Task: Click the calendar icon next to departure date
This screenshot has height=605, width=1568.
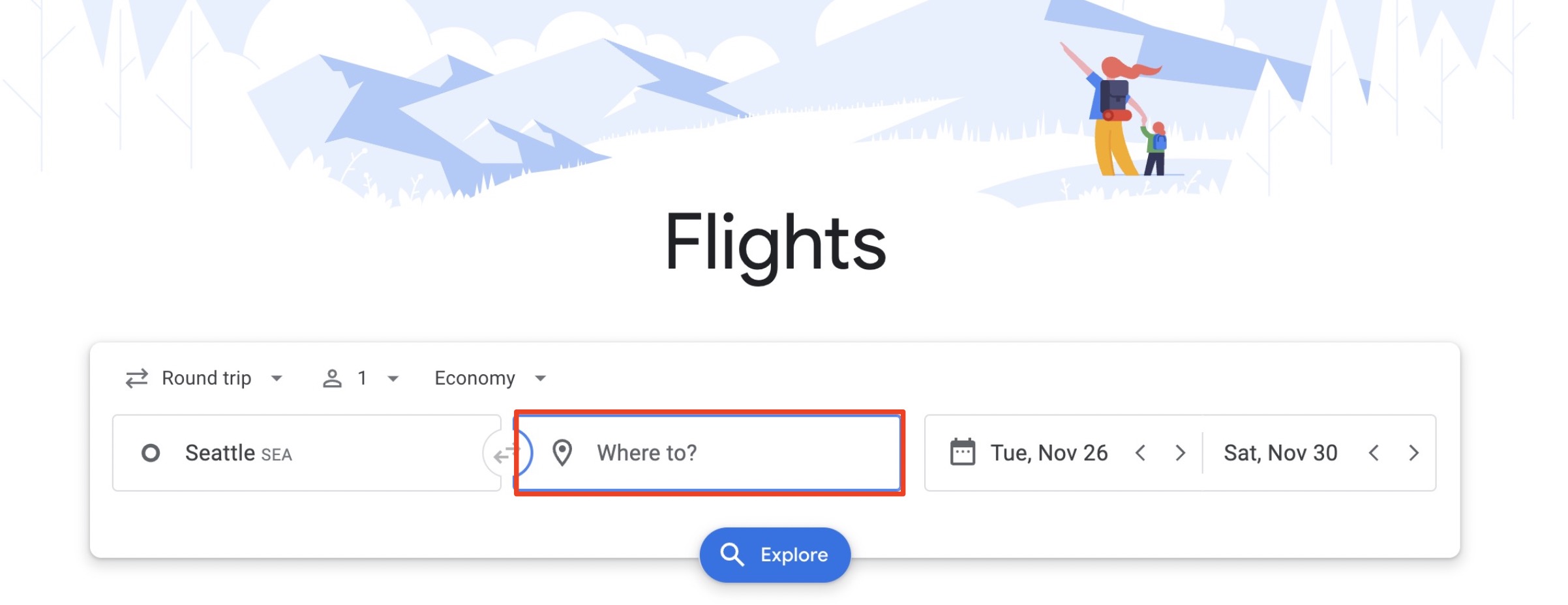Action: (x=963, y=452)
